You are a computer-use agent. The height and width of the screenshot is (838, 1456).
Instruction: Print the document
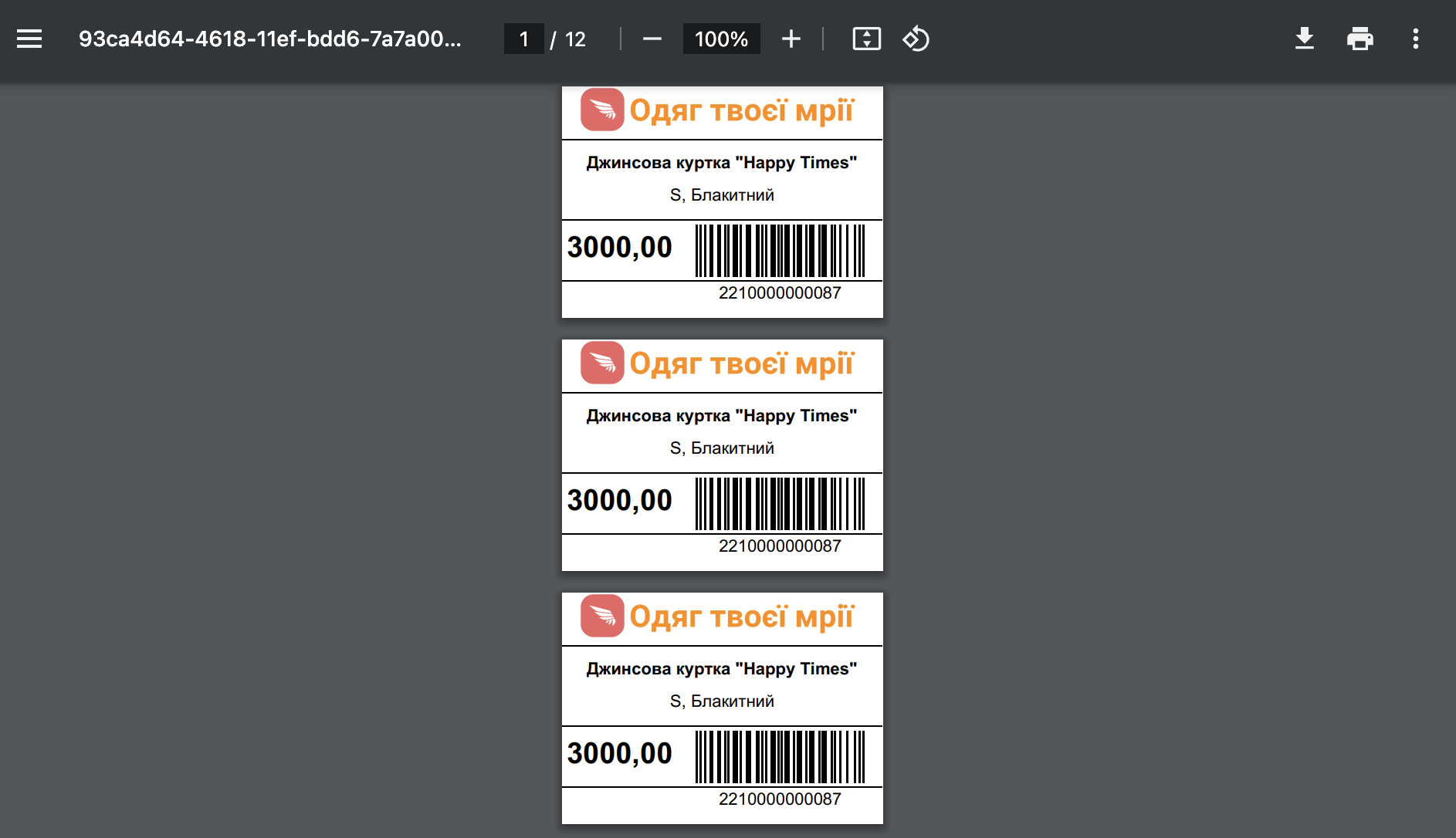(1360, 39)
